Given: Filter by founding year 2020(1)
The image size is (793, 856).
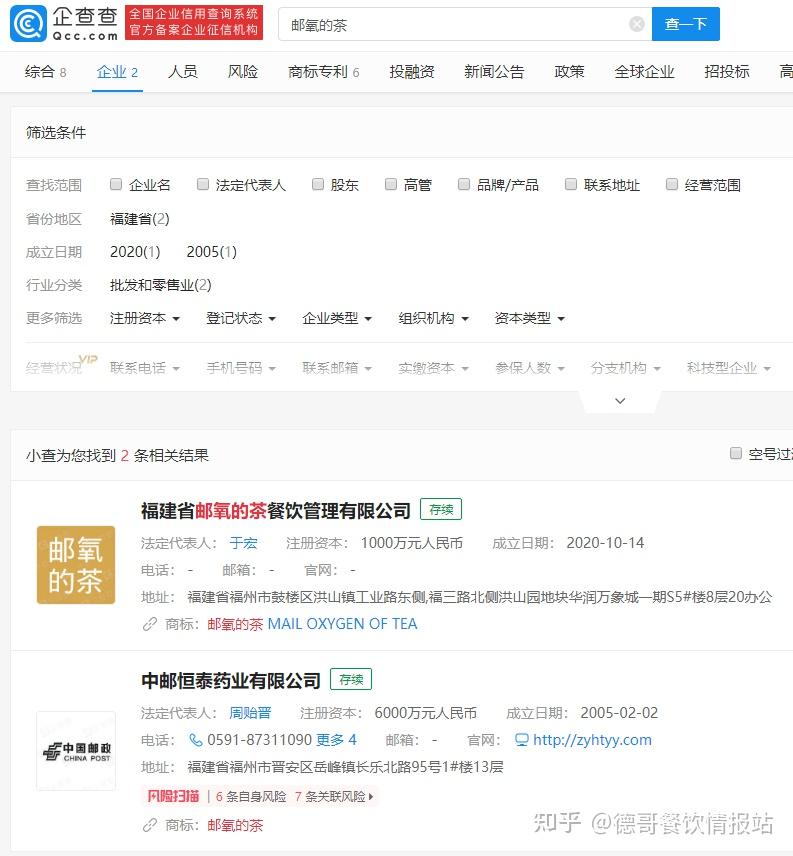Looking at the screenshot, I should tap(135, 252).
